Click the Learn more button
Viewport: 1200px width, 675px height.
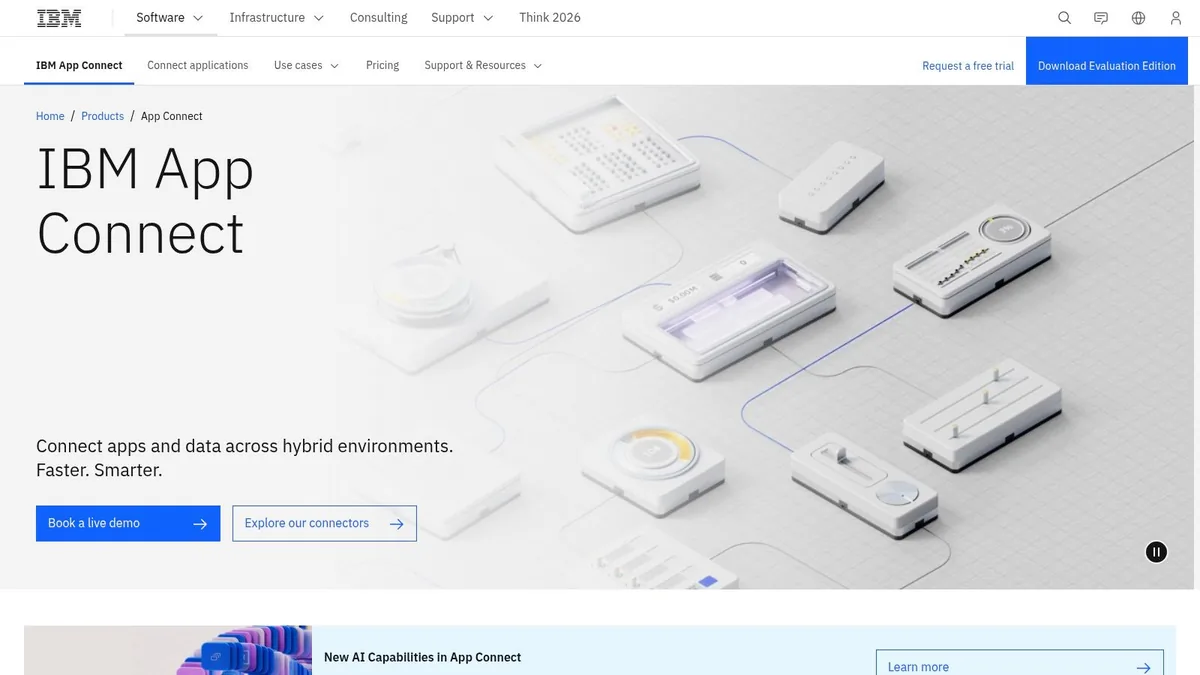1020,663
